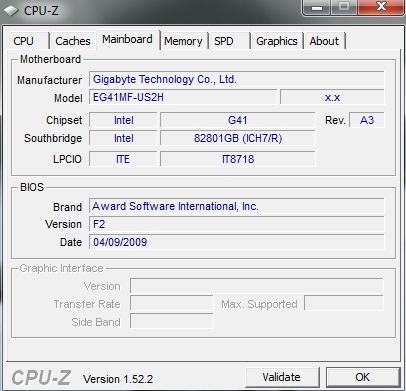Click the CPU-Z logo at bottom left

[x=41, y=378]
